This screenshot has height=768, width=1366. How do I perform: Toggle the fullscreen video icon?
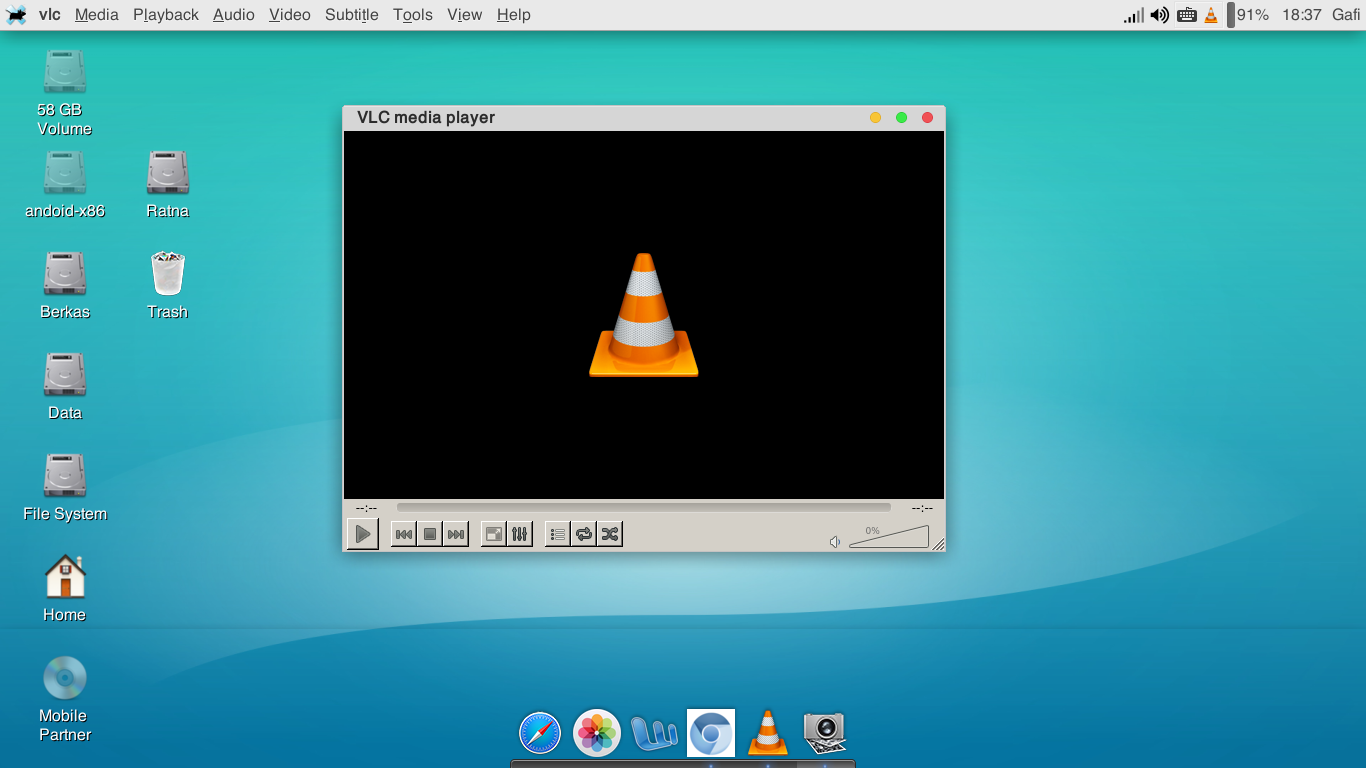coord(493,533)
